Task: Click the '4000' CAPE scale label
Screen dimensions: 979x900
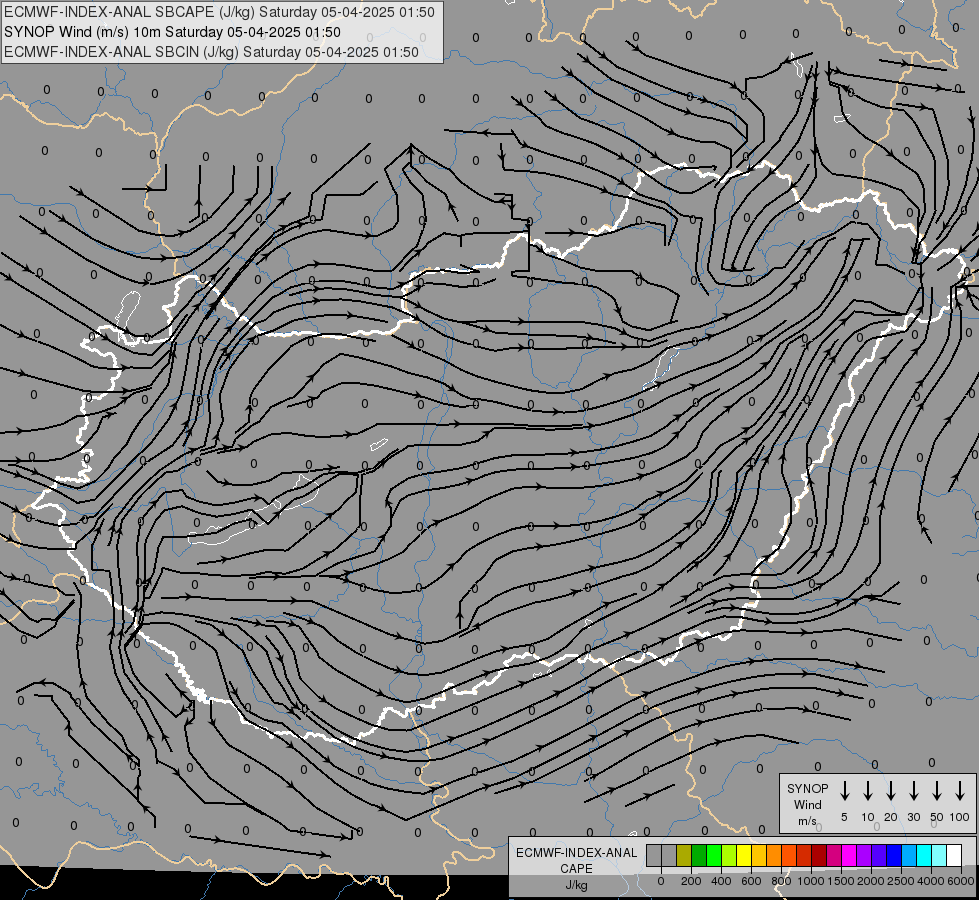Action: click(931, 881)
